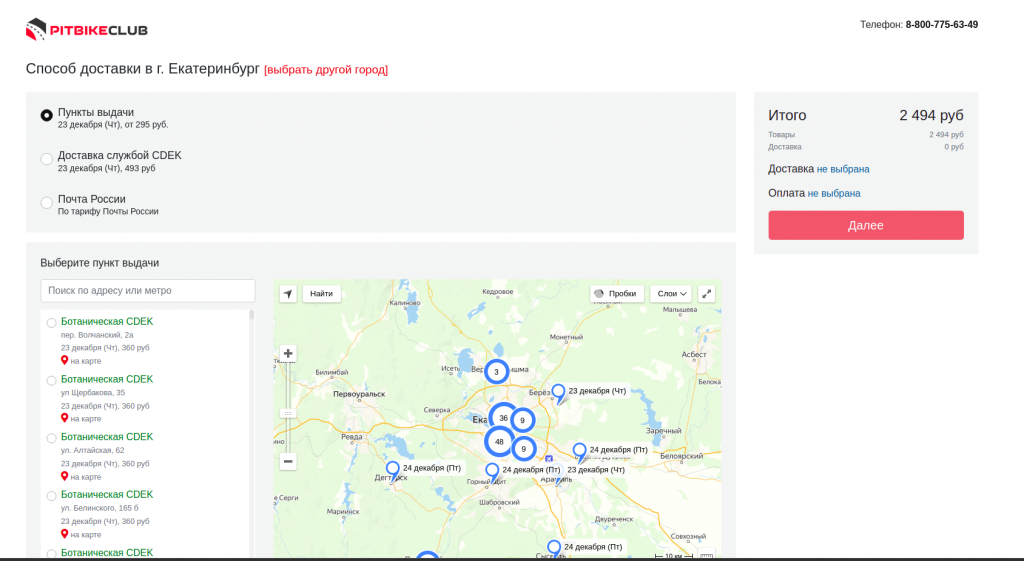Zoom in the map with plus button
The width and height of the screenshot is (1024, 561).
pos(288,353)
